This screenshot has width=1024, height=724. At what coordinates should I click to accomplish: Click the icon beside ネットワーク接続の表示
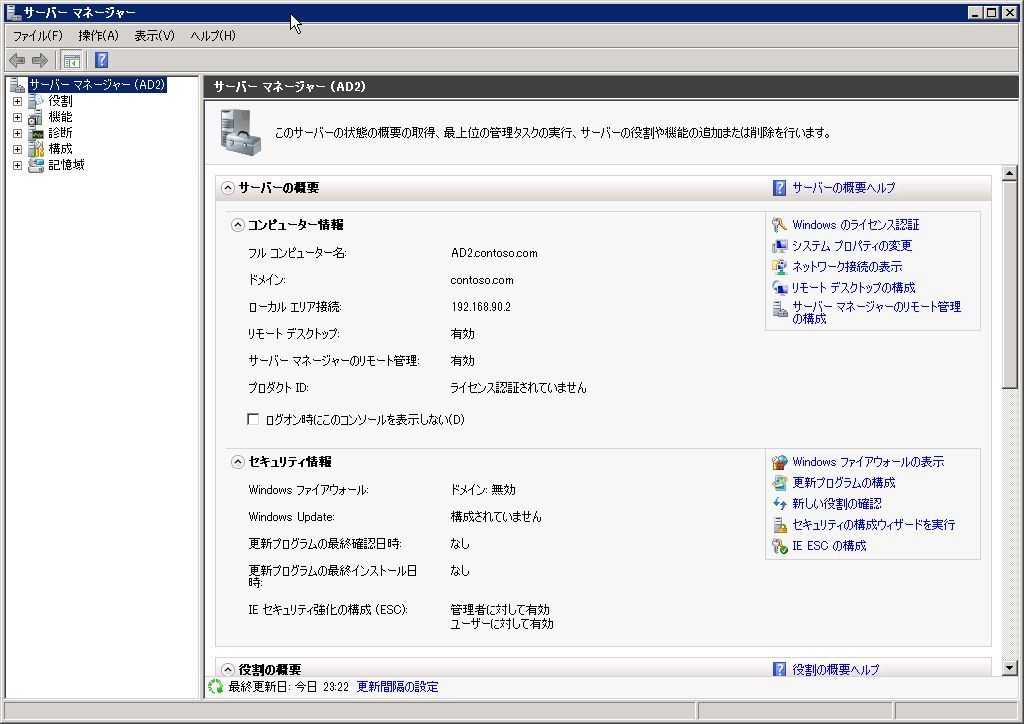click(779, 267)
